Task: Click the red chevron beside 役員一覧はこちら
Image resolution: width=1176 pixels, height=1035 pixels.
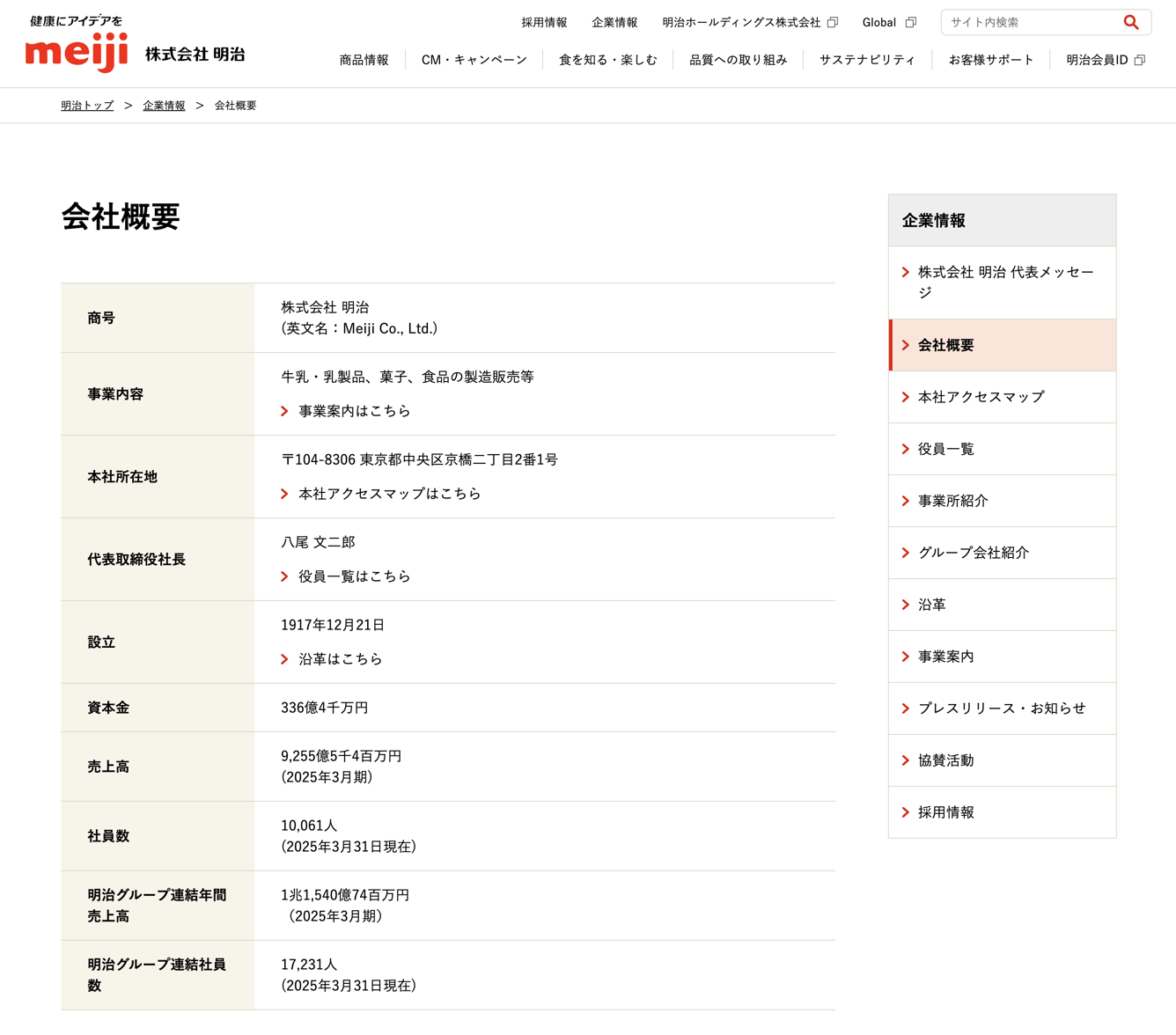Action: point(284,577)
